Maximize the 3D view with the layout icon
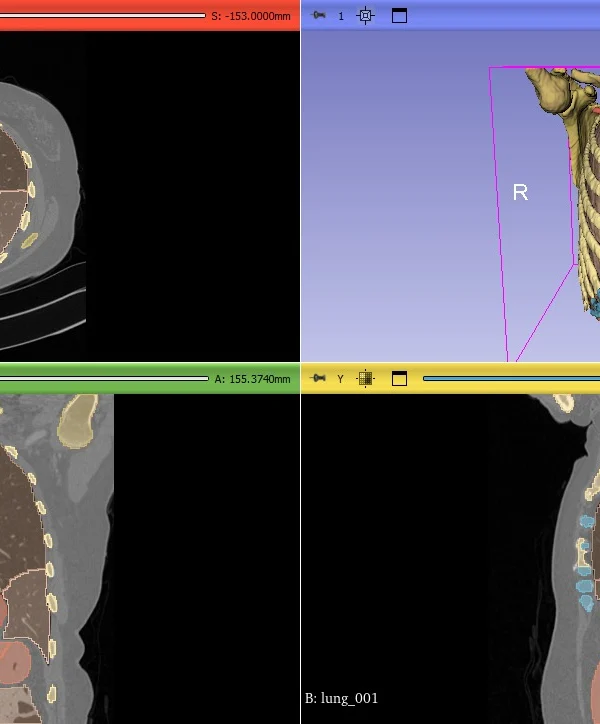The width and height of the screenshot is (600, 724). pyautogui.click(x=400, y=16)
